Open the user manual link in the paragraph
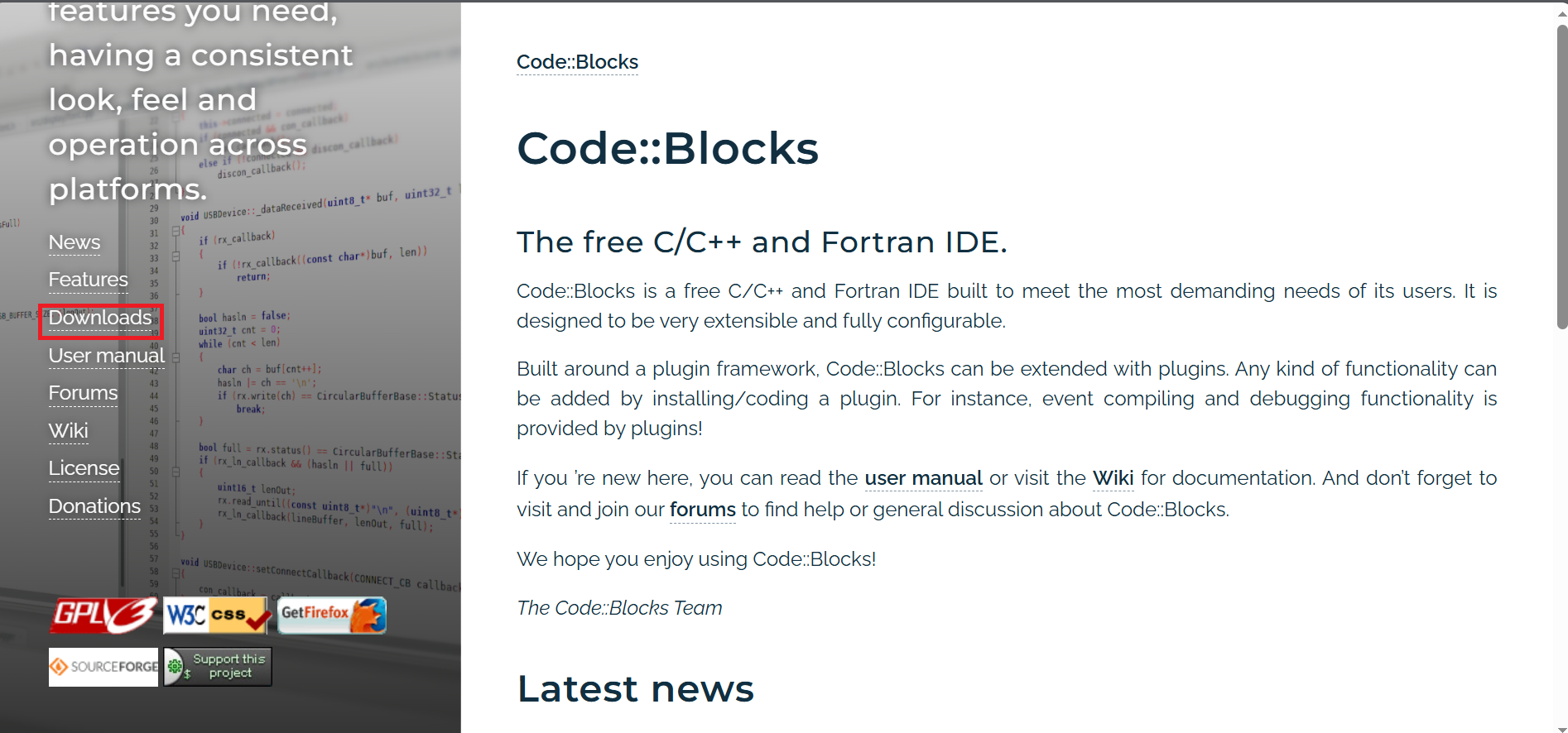The image size is (1568, 733). point(922,478)
